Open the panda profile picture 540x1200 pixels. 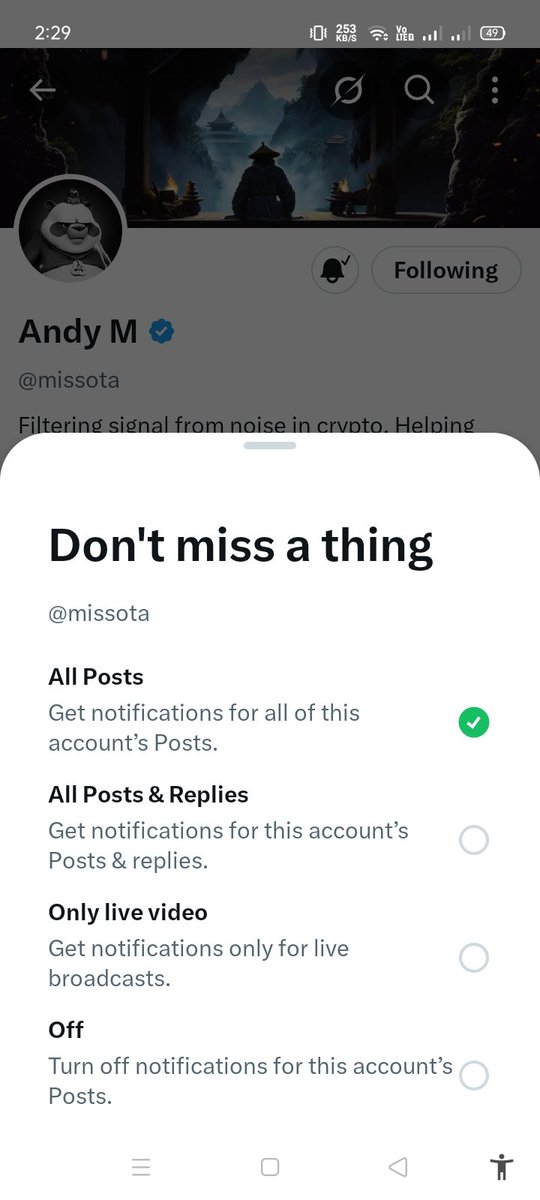pyautogui.click(x=71, y=232)
